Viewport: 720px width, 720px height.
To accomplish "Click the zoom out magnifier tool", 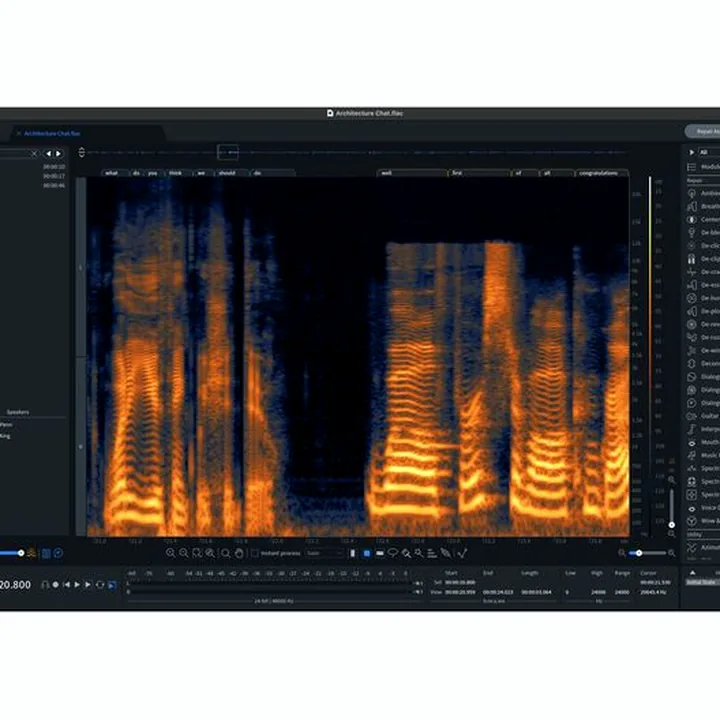I will (184, 553).
